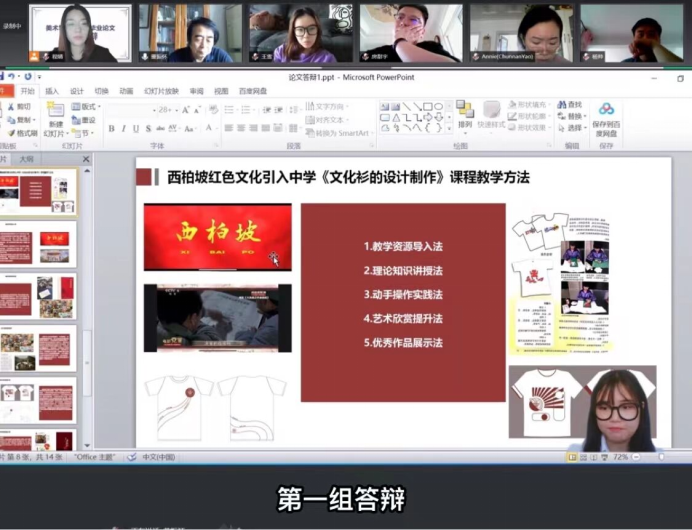Open the 视图 tab
Screen dimensions: 692x530
coord(221,91)
